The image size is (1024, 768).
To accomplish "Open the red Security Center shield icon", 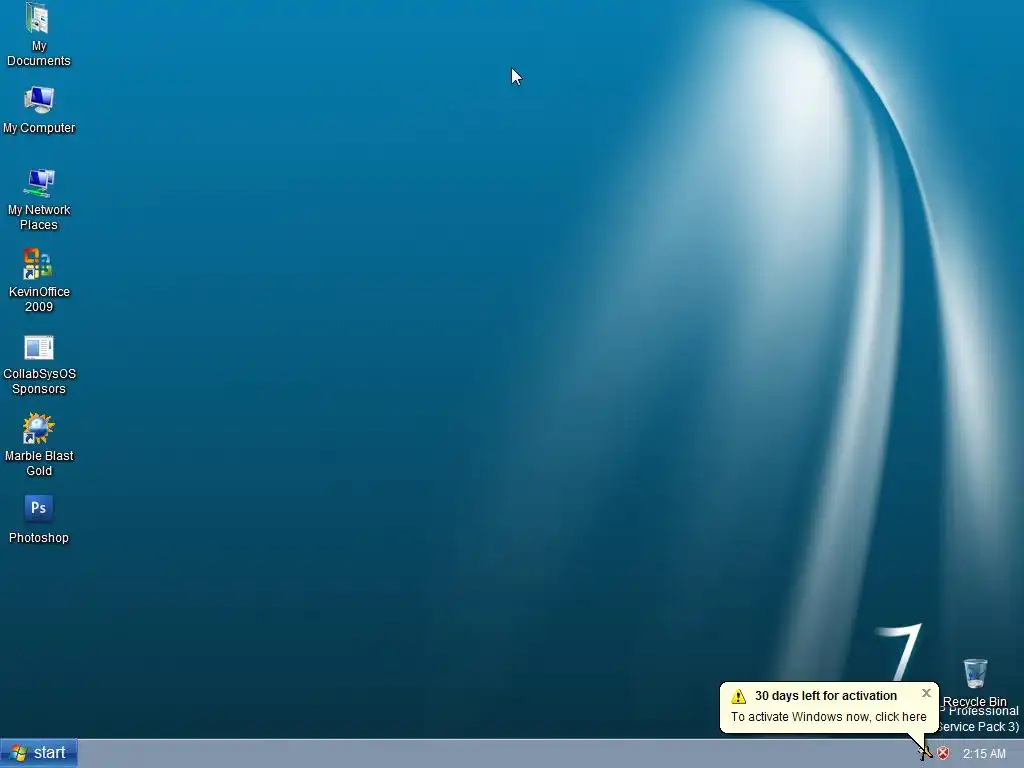I will coord(943,754).
